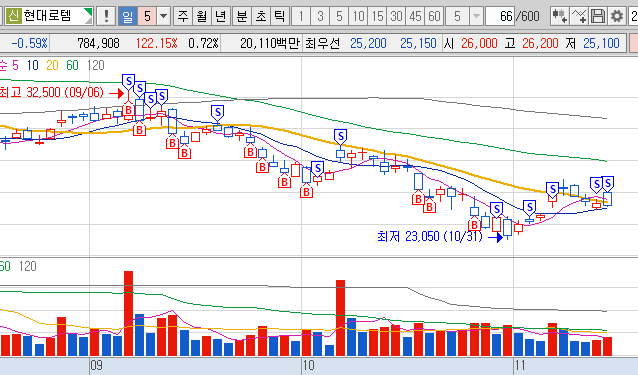
Task: Open dropdown arrow next to pink 5 period
Action: pyautogui.click(x=164, y=16)
